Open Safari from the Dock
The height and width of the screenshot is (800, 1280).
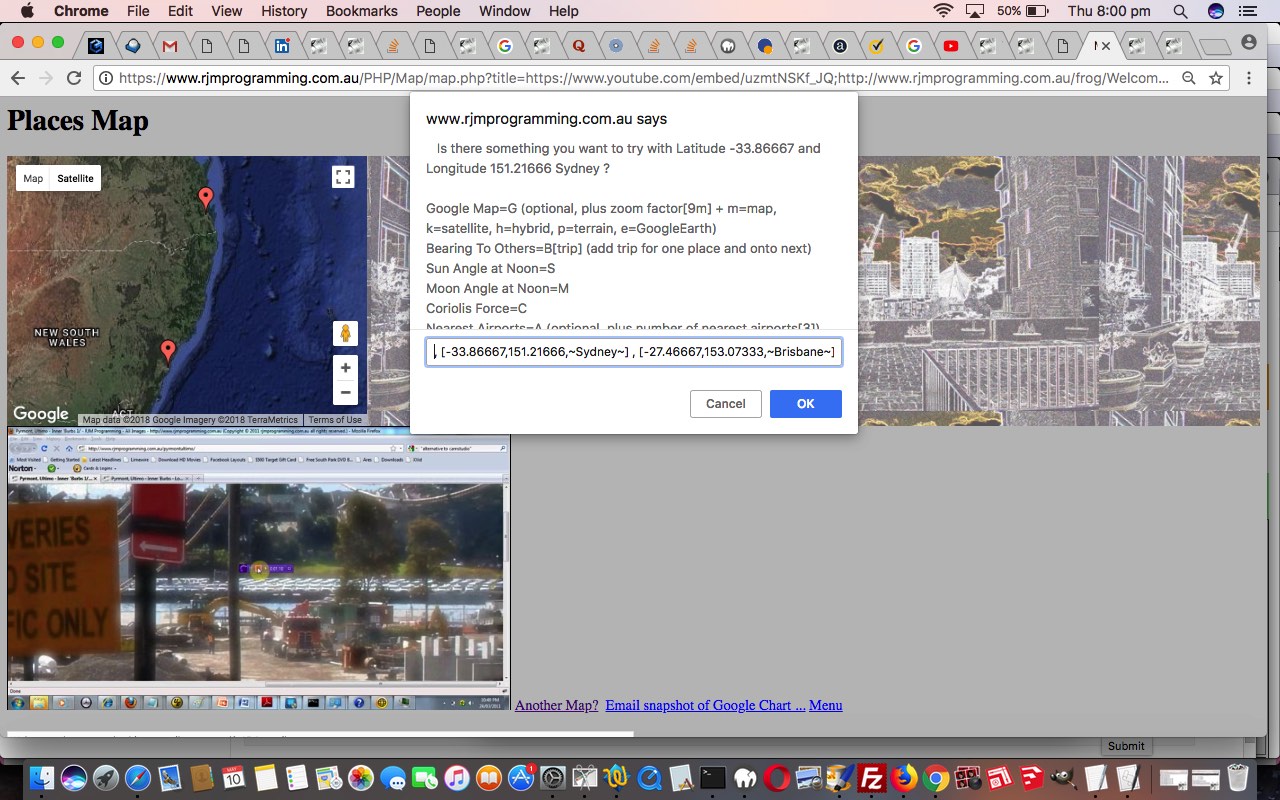tap(138, 778)
